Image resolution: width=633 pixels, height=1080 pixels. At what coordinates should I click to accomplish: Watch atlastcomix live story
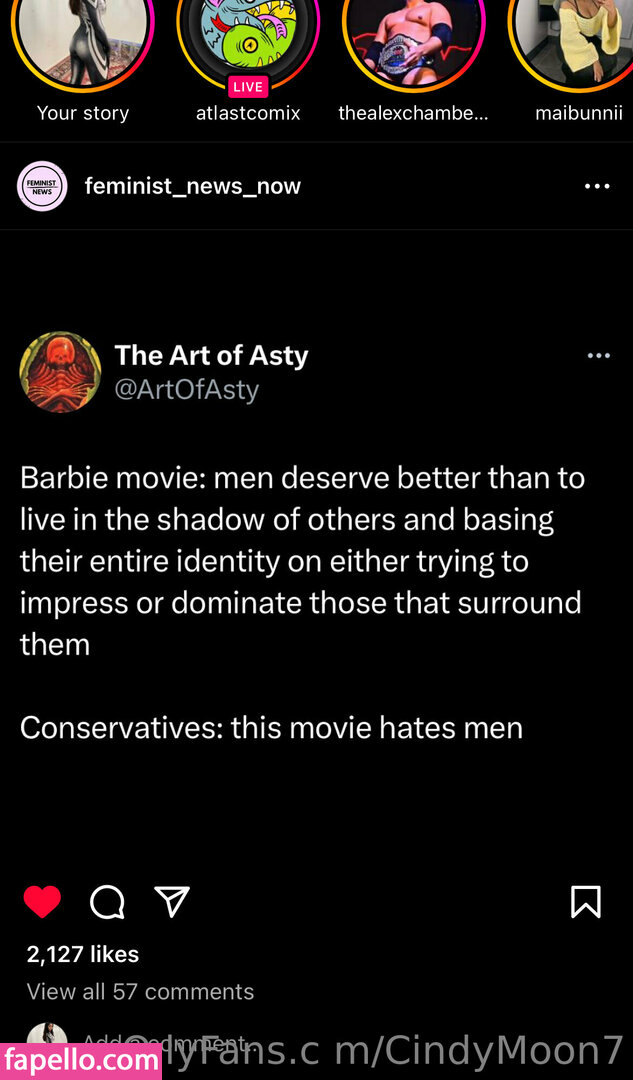tap(248, 43)
